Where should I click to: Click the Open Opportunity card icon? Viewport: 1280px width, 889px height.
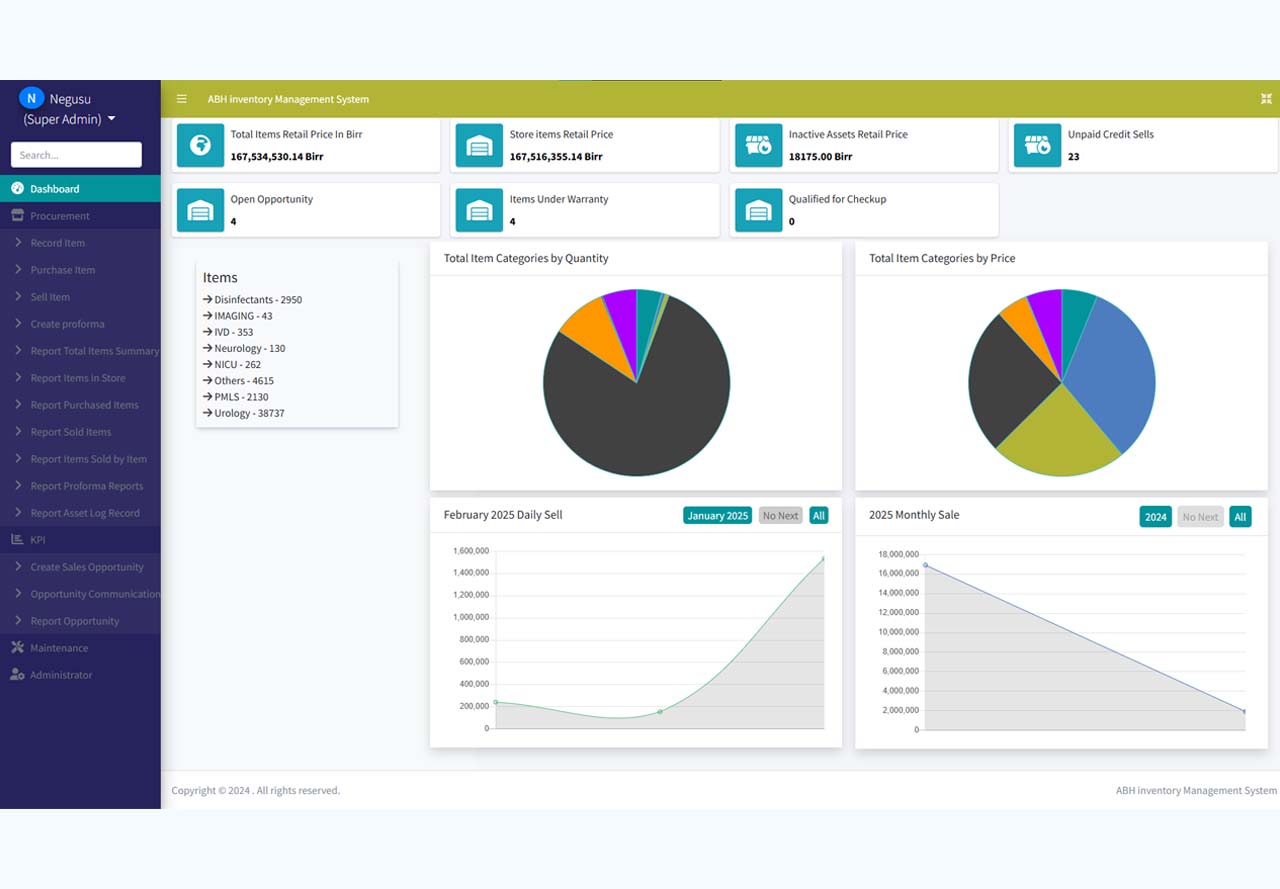coord(200,210)
